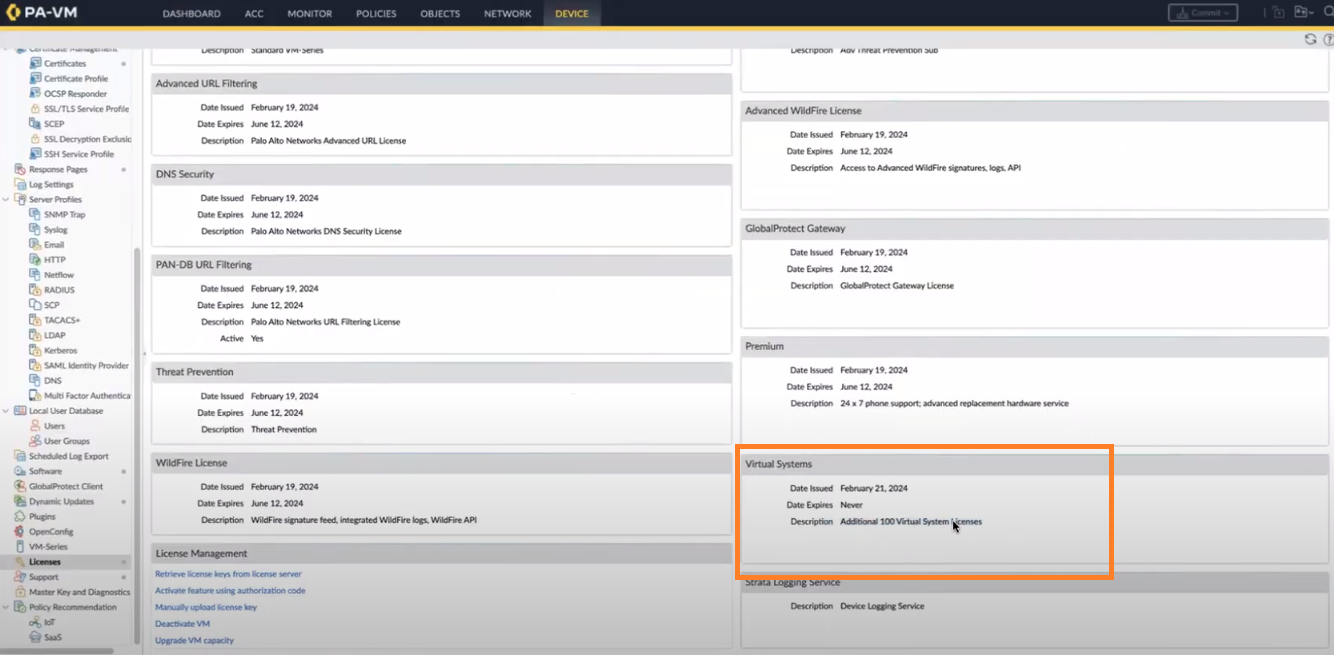1334x655 pixels.
Task: Click the Dynamic Updates icon in sidebar
Action: tap(21, 502)
